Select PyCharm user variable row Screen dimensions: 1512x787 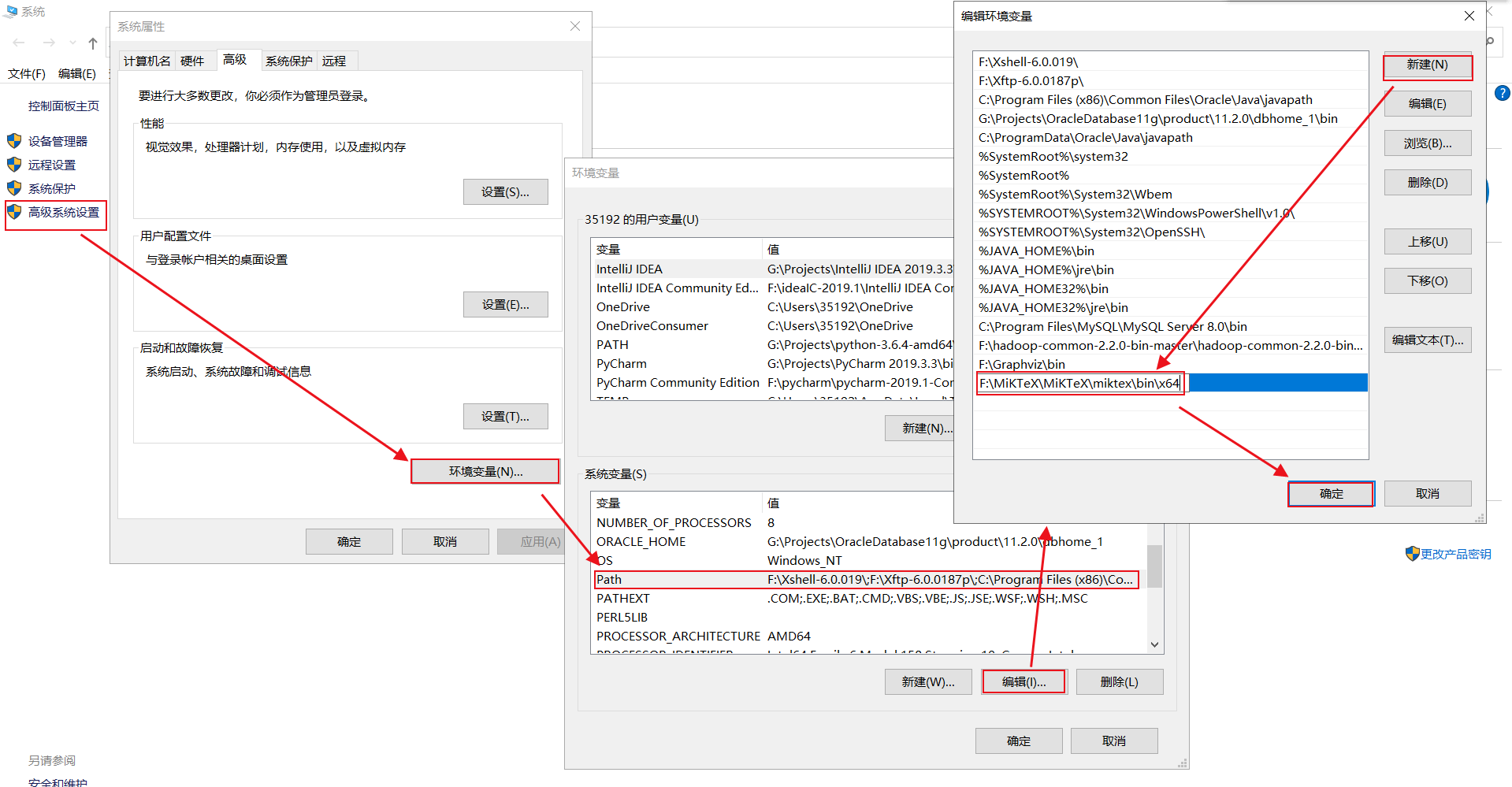(773, 363)
